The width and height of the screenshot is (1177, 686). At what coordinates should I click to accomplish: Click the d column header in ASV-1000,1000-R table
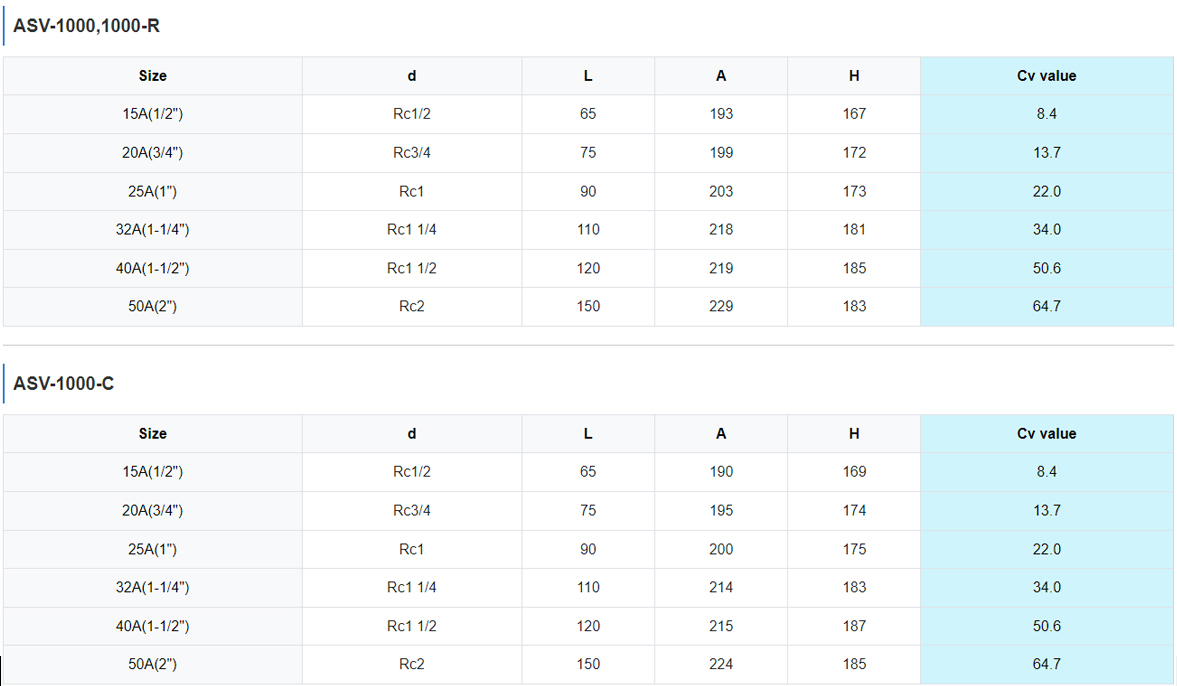[412, 76]
